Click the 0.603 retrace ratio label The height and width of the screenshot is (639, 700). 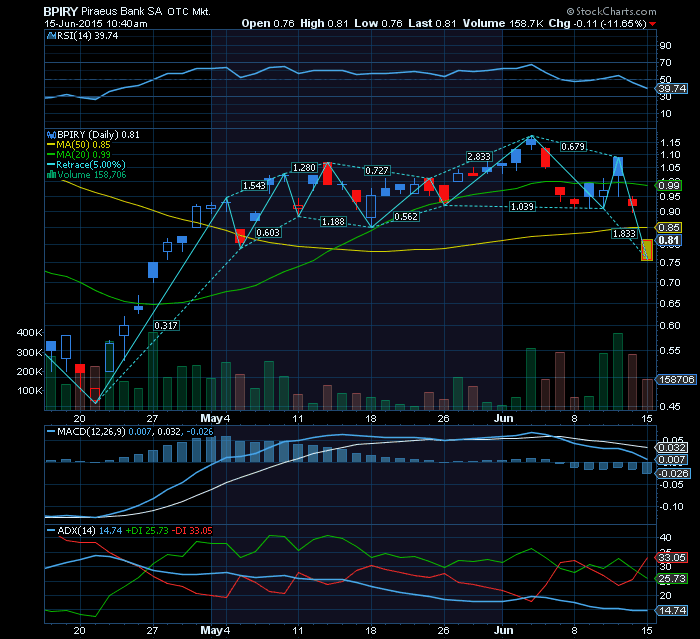click(x=268, y=233)
